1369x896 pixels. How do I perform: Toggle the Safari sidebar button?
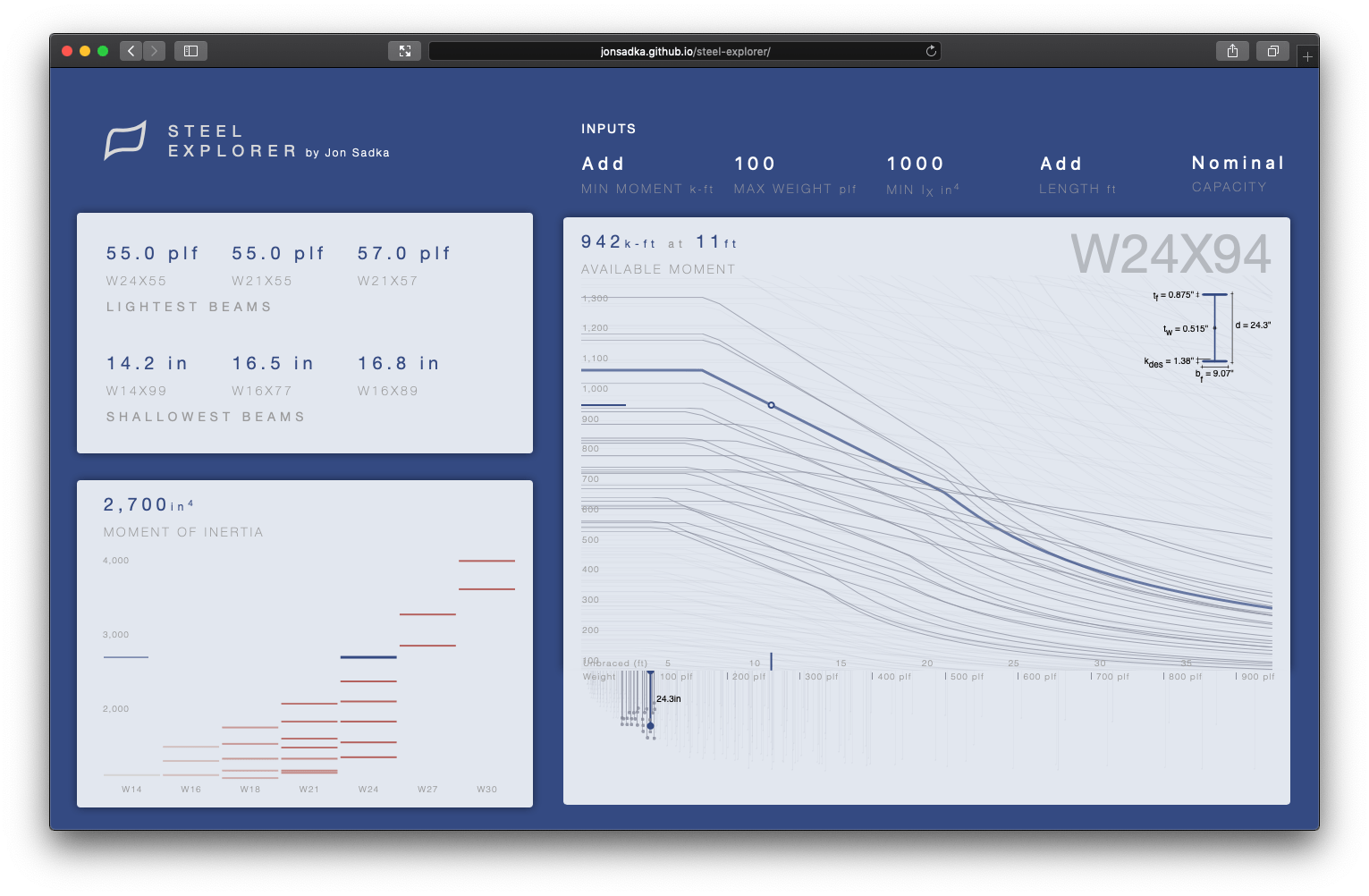click(x=190, y=51)
